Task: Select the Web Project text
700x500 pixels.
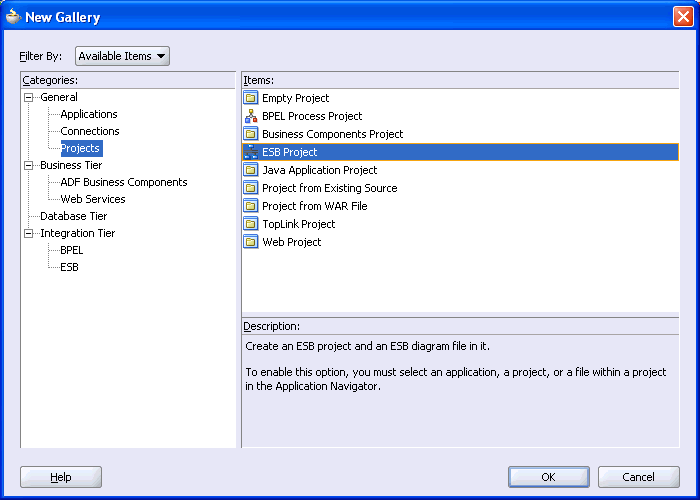Action: click(x=292, y=242)
